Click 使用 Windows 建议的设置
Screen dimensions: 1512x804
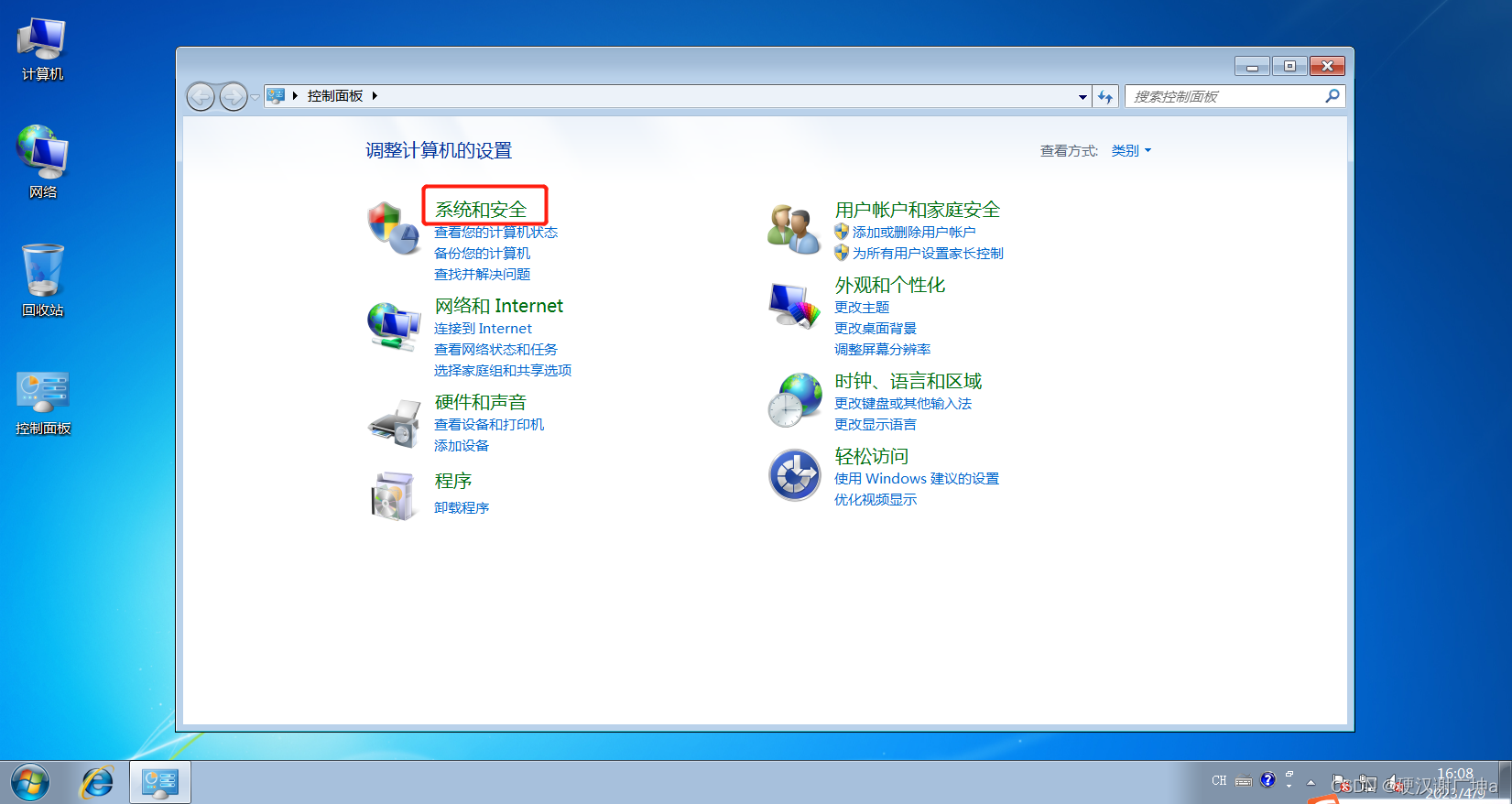coord(917,479)
